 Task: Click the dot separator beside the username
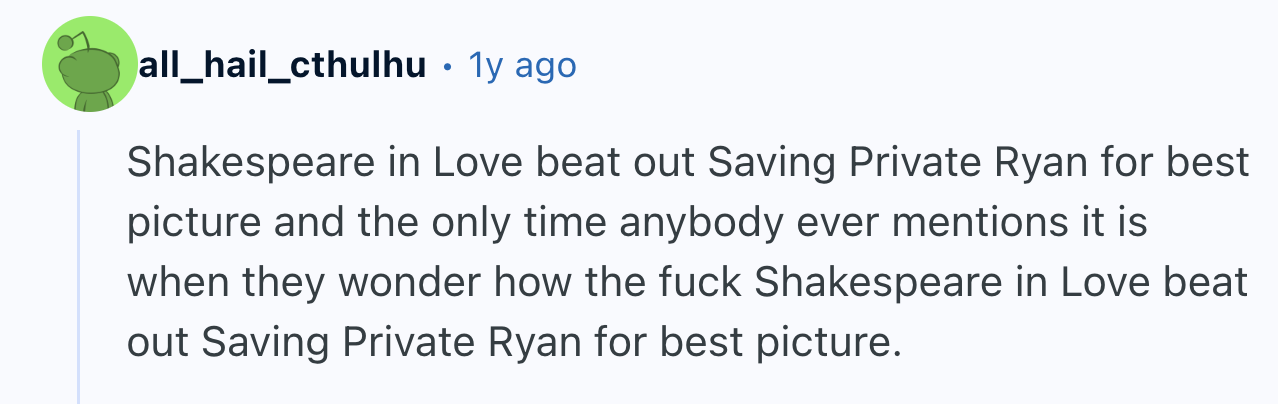(x=449, y=67)
